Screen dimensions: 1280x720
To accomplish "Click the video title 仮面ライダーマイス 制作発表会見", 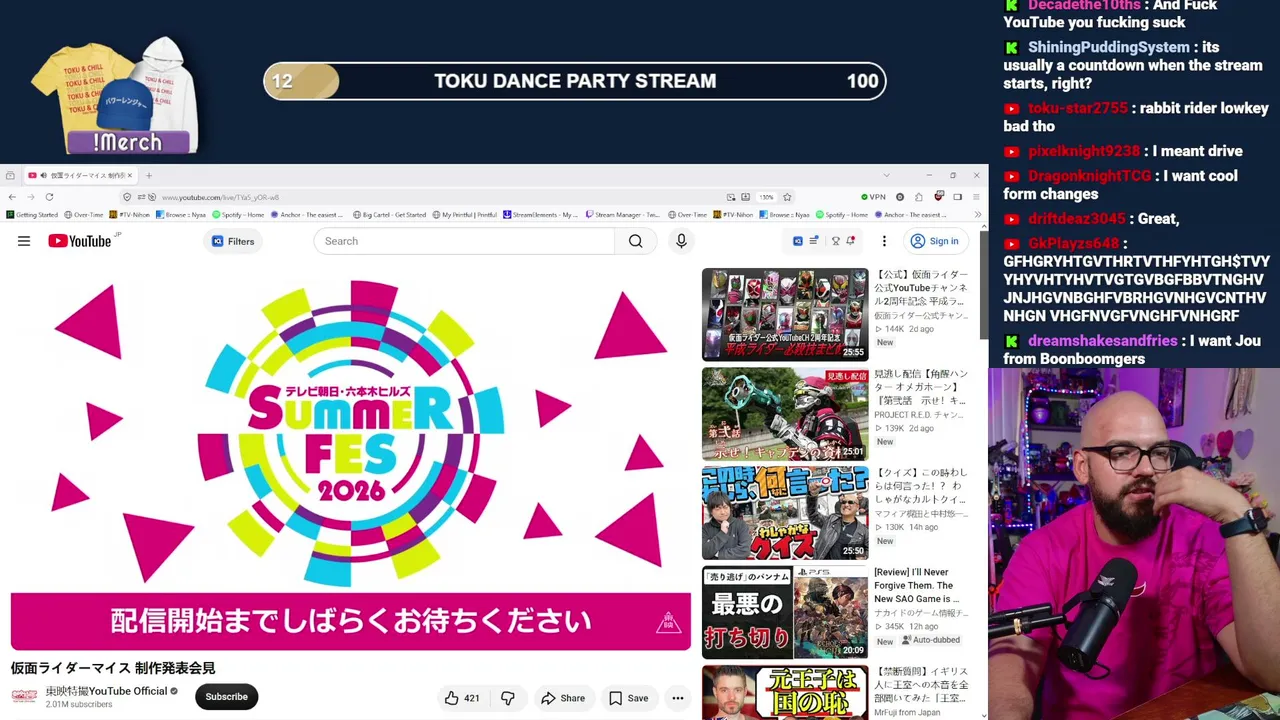I will tap(113, 668).
